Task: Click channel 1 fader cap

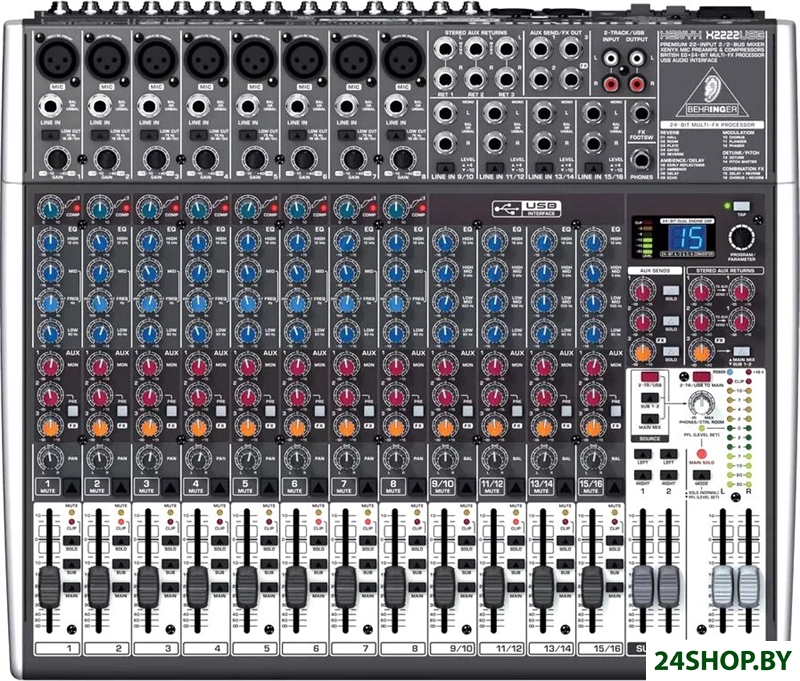Action: click(x=50, y=587)
